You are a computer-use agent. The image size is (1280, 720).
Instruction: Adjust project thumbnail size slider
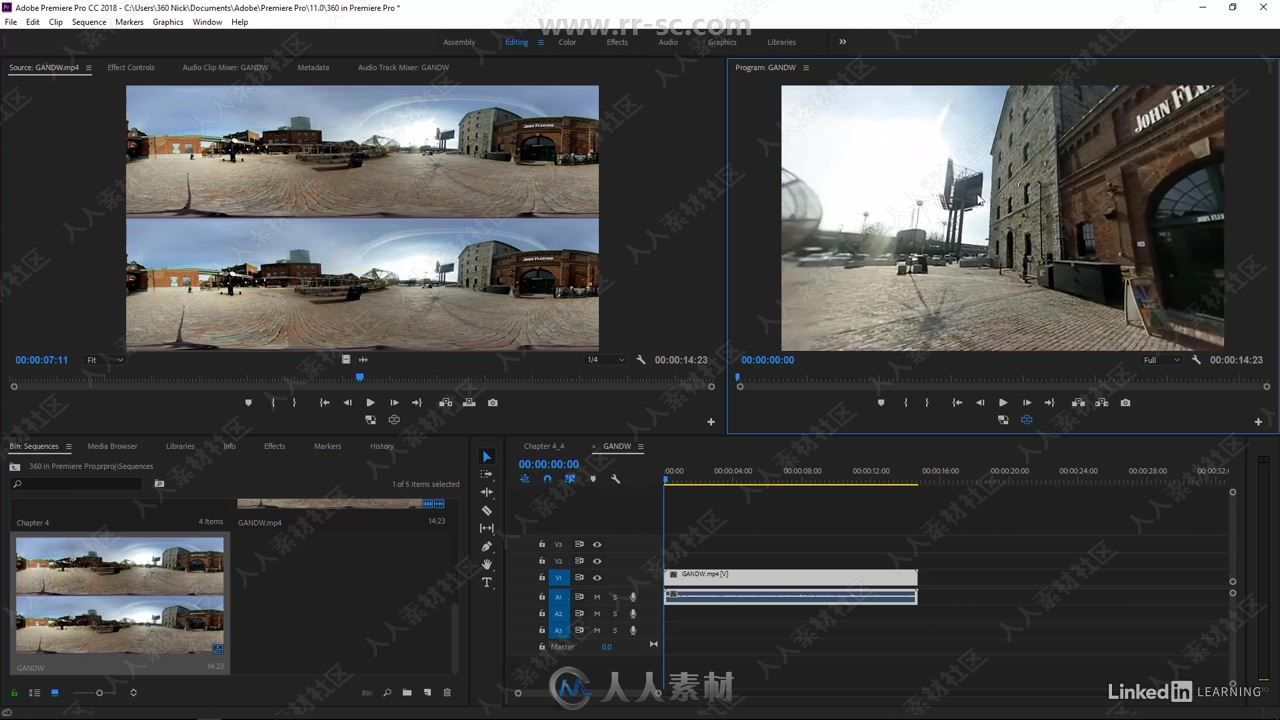tap(99, 692)
